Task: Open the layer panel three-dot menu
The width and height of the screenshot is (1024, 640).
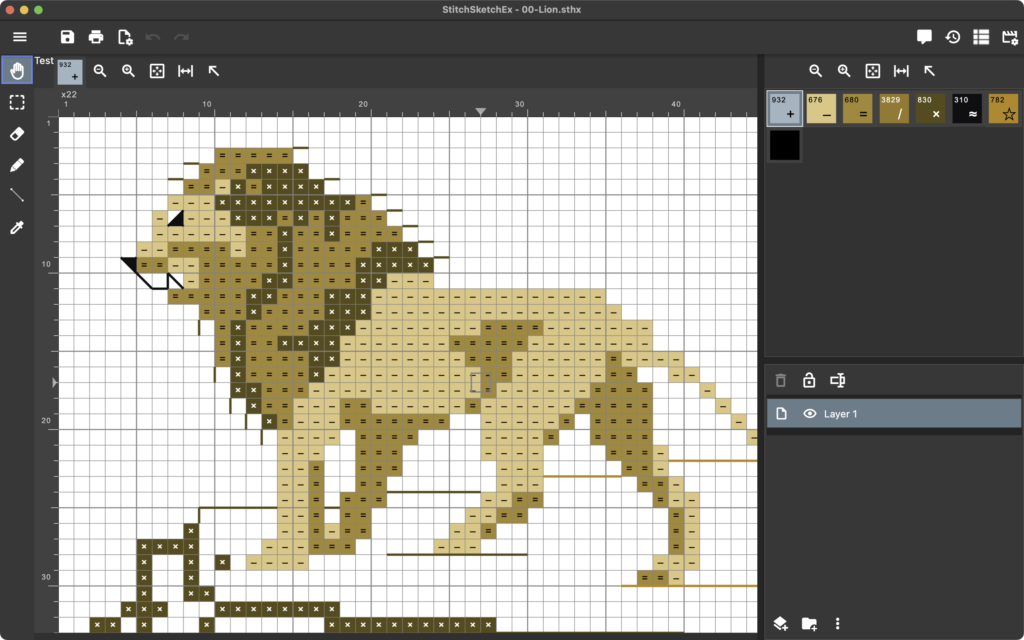Action: click(x=838, y=624)
